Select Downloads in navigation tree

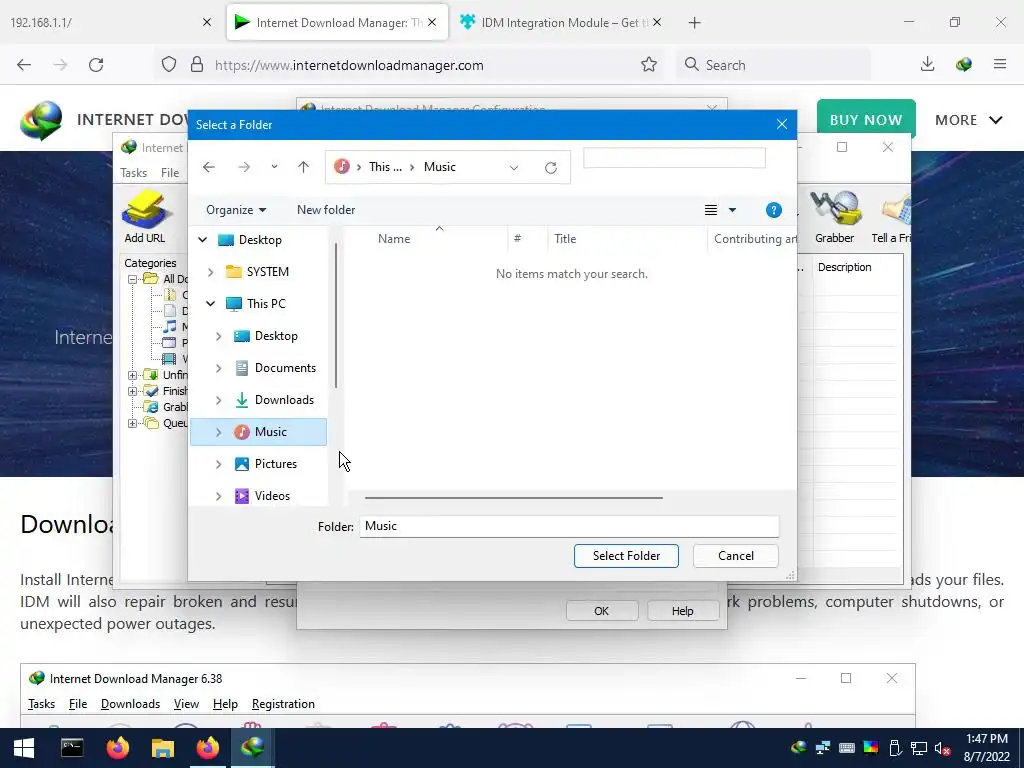[x=284, y=400]
